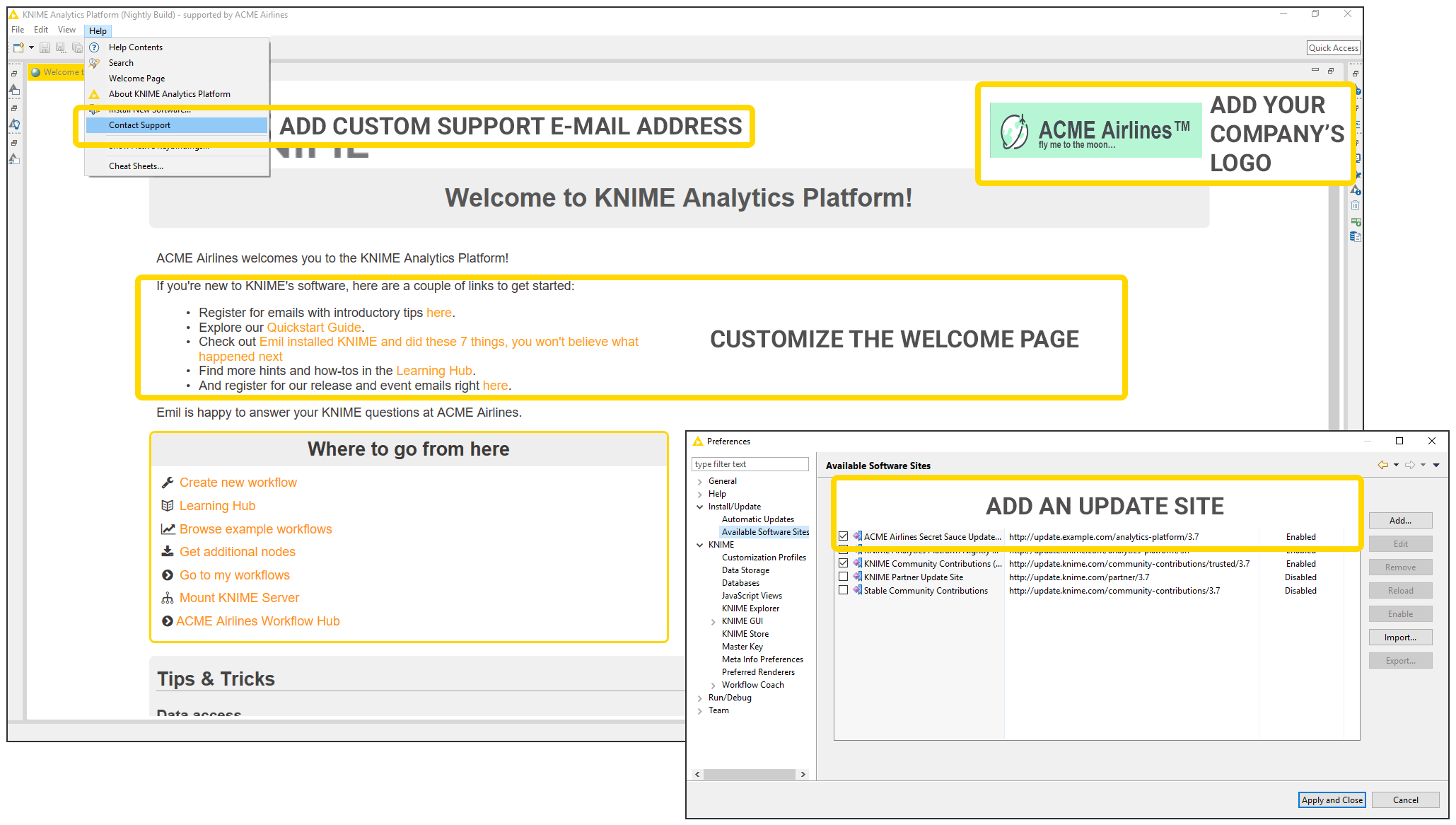Click the Save As toolbar icon
Viewport: 1456px width, 825px height.
(x=61, y=47)
